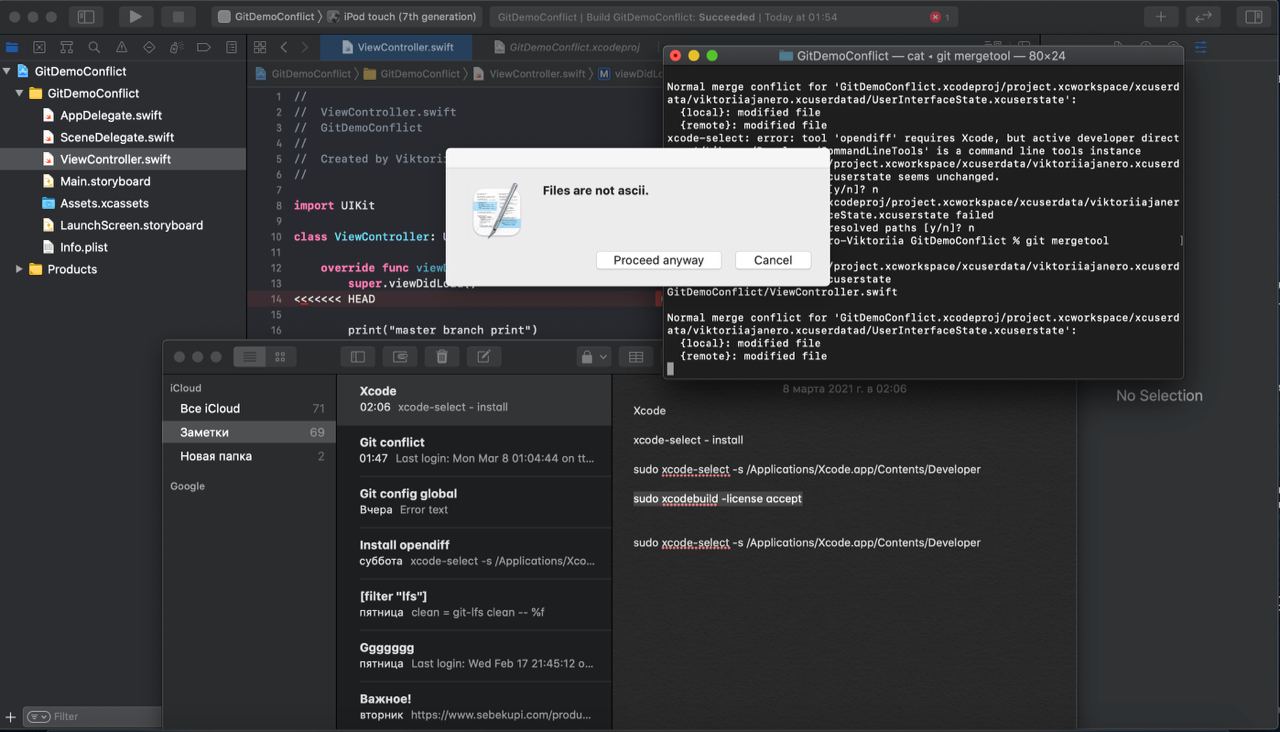Open the Test navigator diamond icon
The height and width of the screenshot is (732, 1280).
pyautogui.click(x=149, y=47)
